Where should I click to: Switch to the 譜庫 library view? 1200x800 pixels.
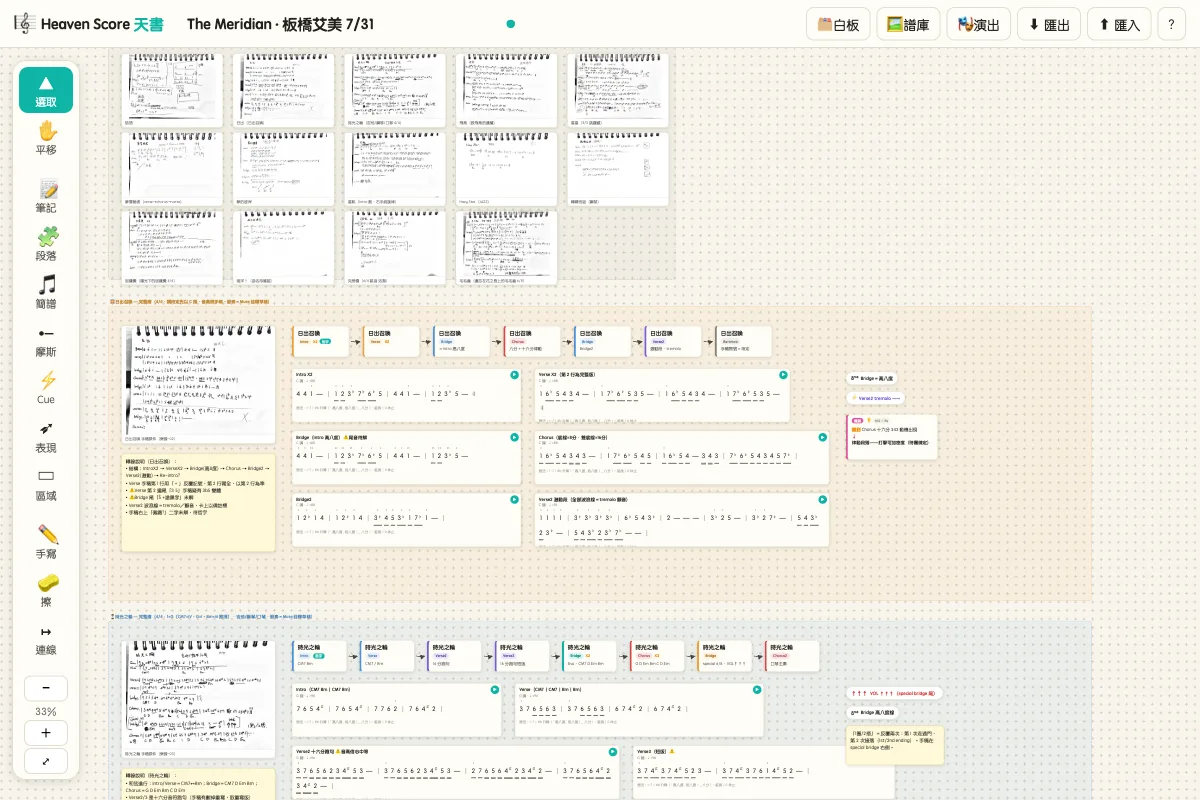[908, 24]
